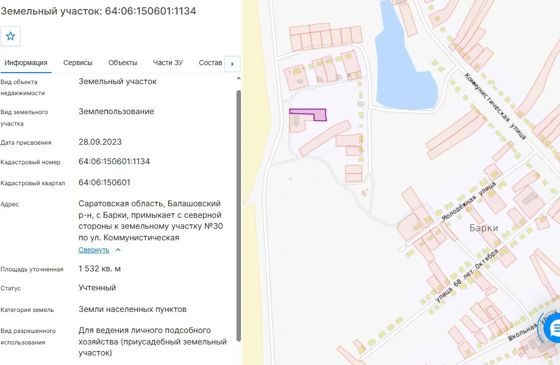
Task: Click the date value 28.09.2023
Action: pos(100,142)
